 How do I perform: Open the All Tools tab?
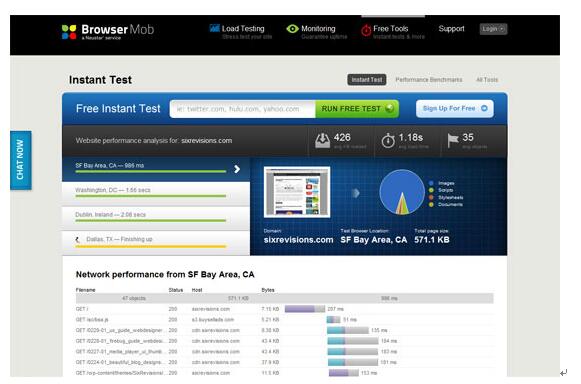pos(487,80)
